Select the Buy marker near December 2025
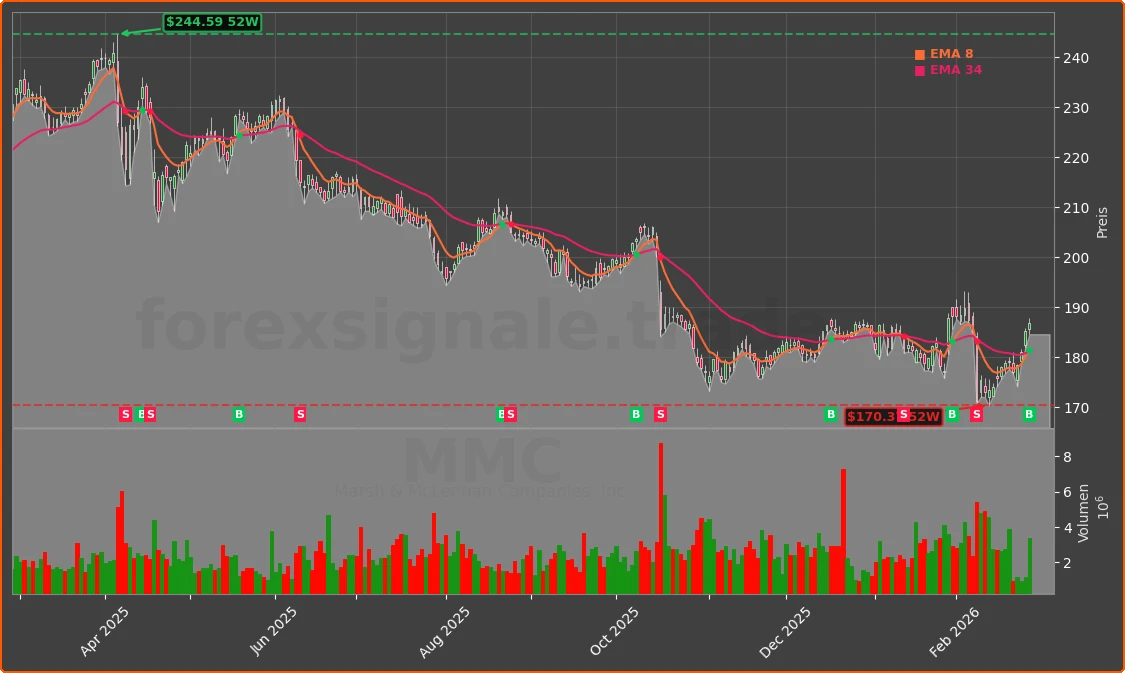 (x=829, y=414)
